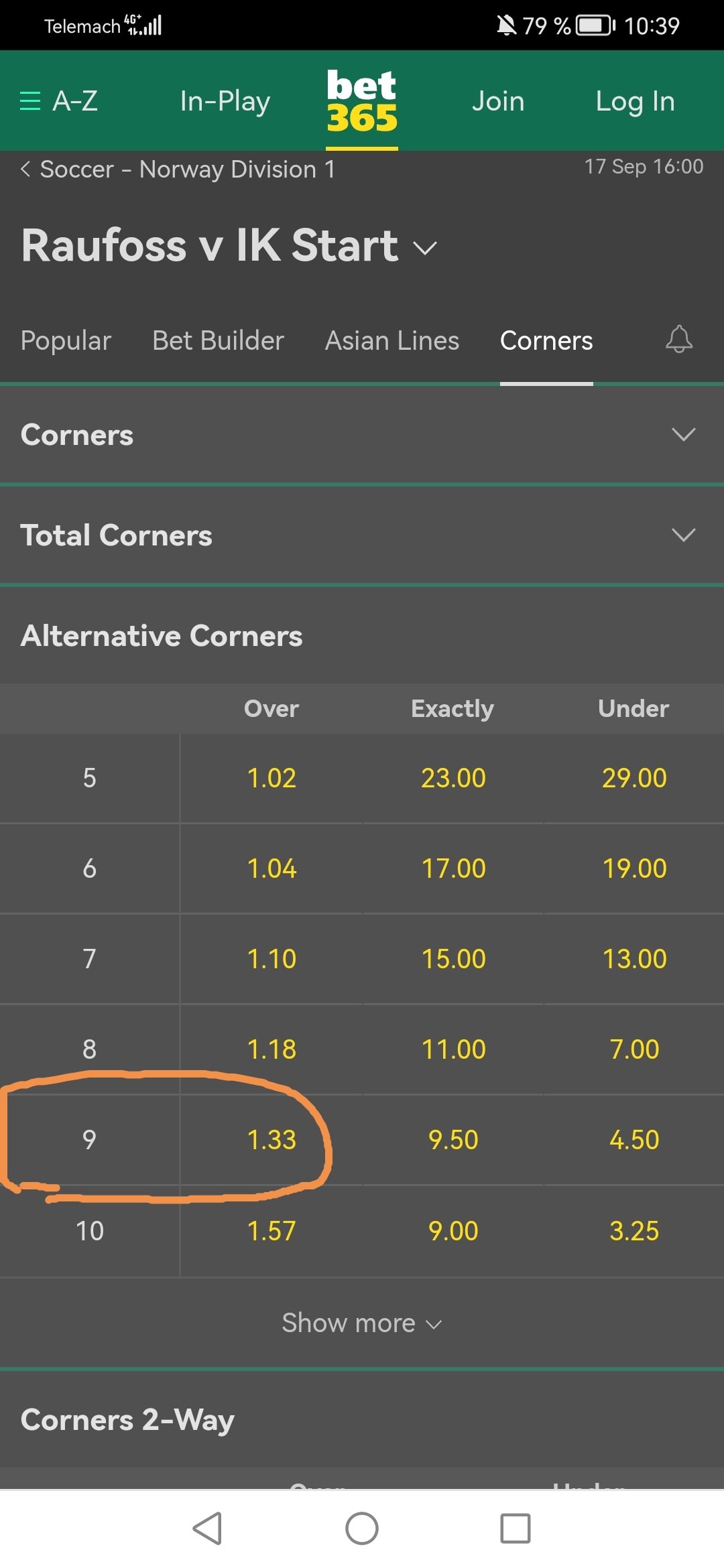Viewport: 724px width, 1568px height.
Task: Open the In-Play section
Action: (225, 101)
